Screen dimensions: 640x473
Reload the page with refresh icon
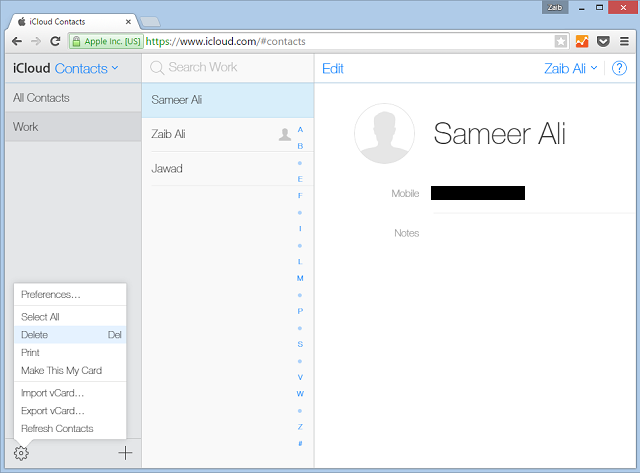55,41
